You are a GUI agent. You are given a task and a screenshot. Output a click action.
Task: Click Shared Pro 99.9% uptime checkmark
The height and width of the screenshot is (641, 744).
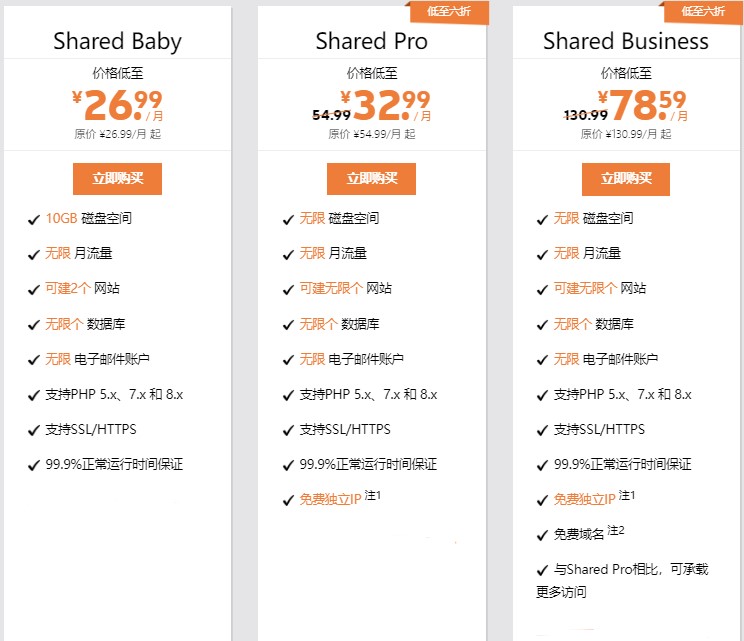tap(288, 465)
